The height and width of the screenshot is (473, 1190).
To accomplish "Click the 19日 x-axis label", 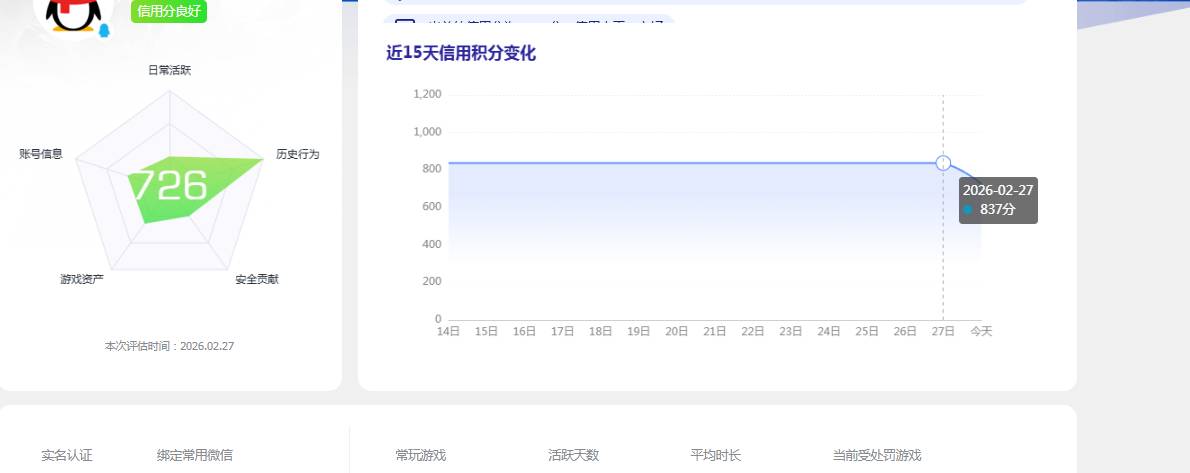I will [639, 331].
